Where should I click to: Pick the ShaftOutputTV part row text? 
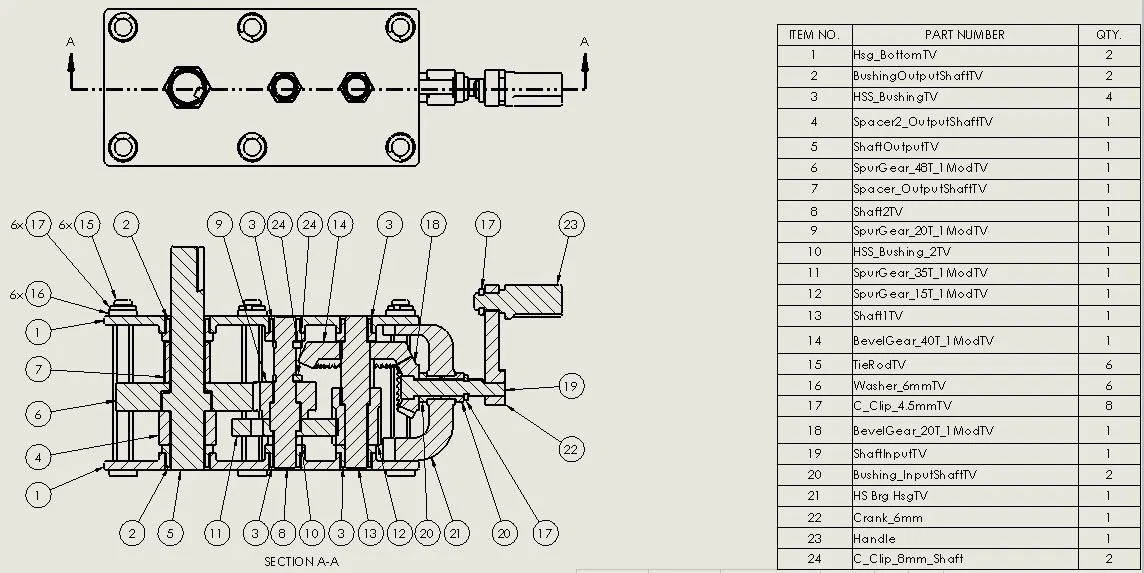[x=965, y=147]
